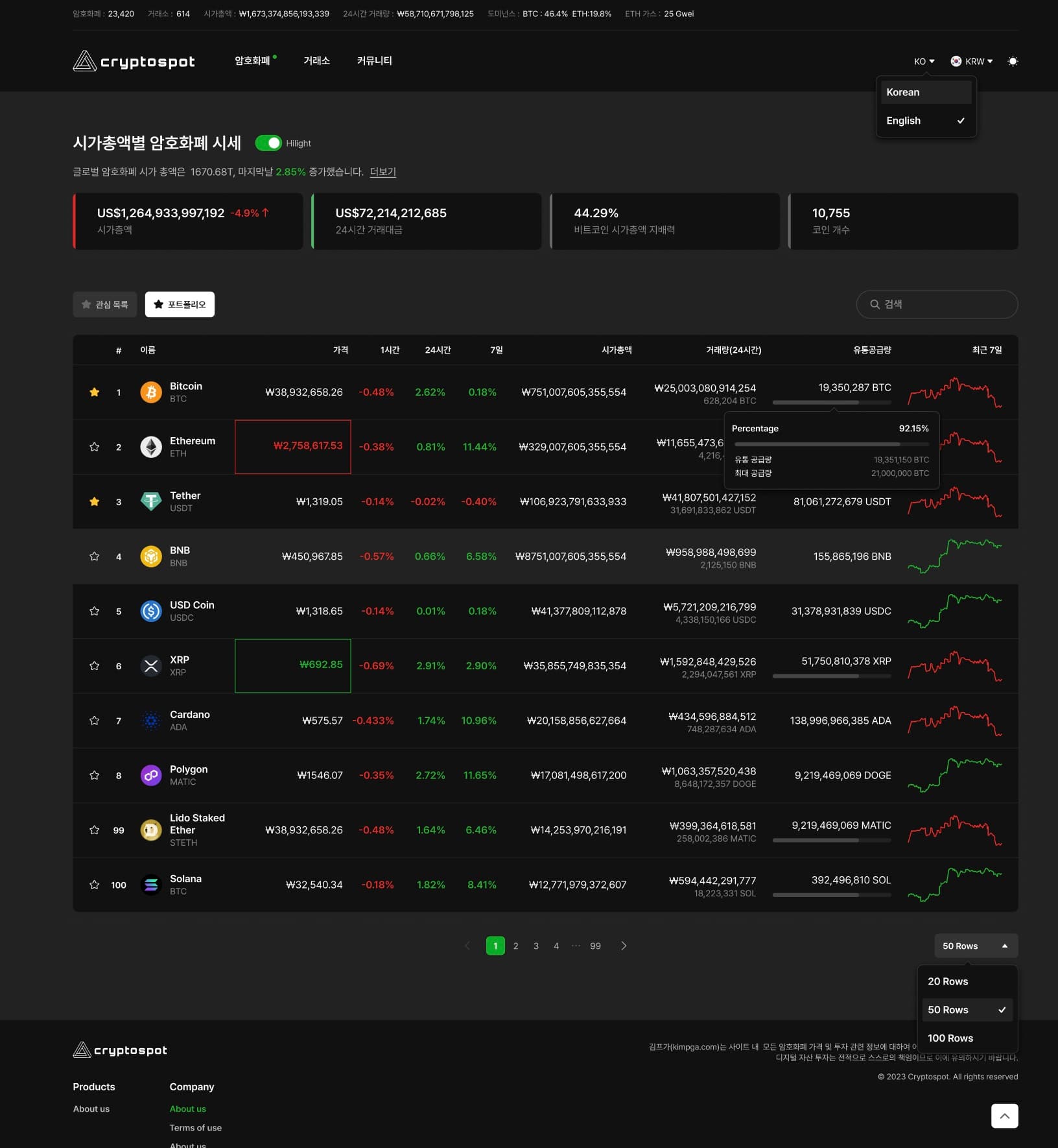Screen dimensions: 1058x1148
Task: Star Cardano as favorite
Action: [x=94, y=721]
